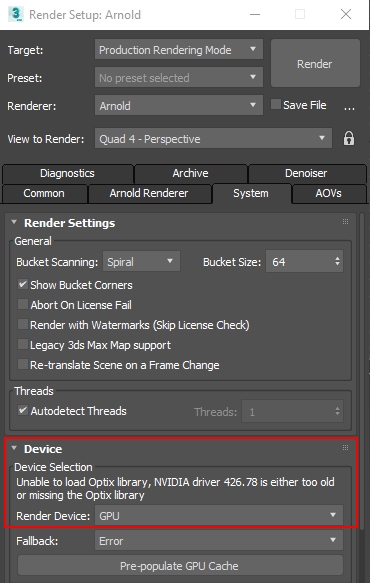370x583 pixels.
Task: Open the Fallback dropdown showing Error
Action: point(219,541)
